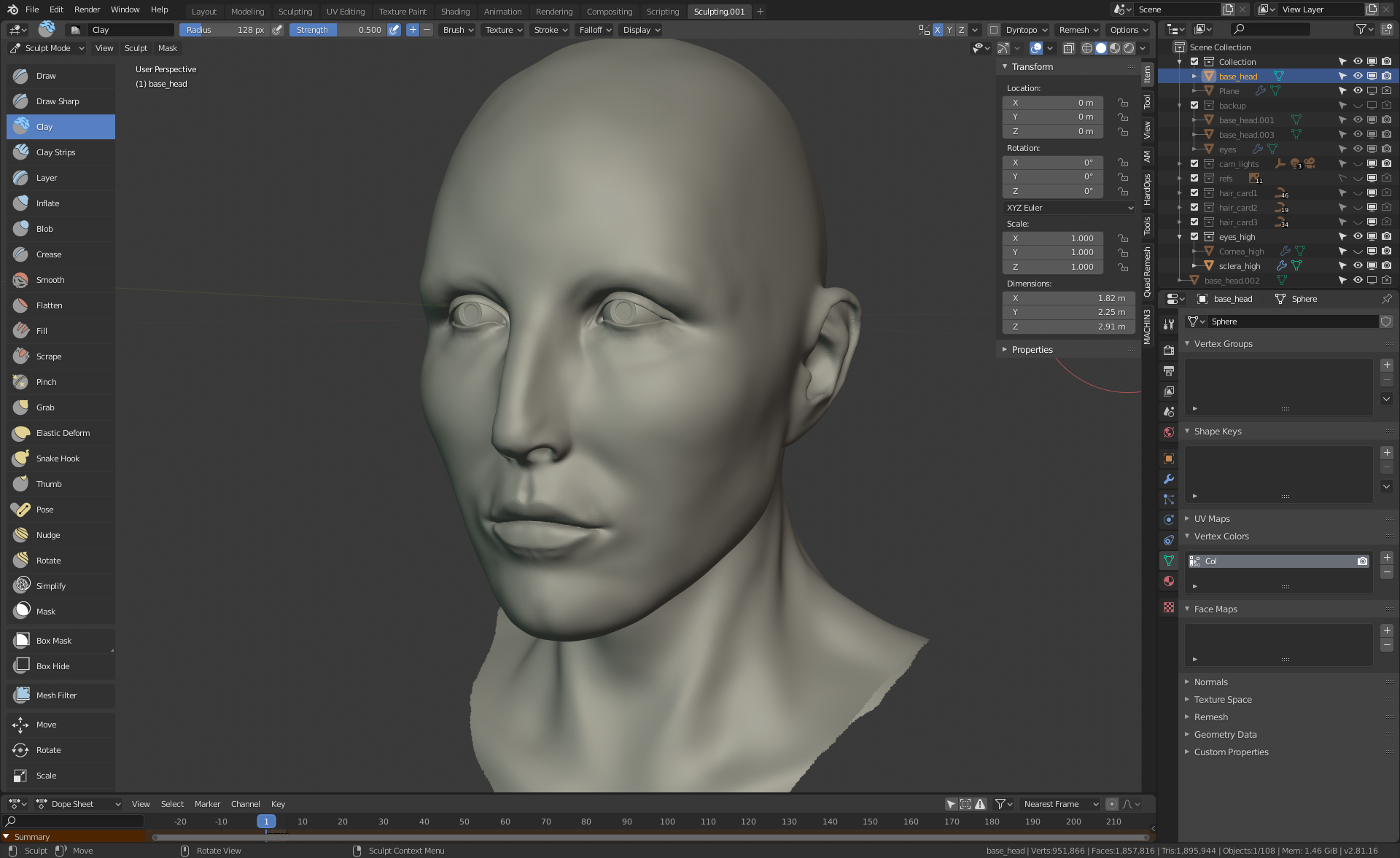The image size is (1400, 858).
Task: Activate the Box Mask tool
Action: (x=53, y=641)
